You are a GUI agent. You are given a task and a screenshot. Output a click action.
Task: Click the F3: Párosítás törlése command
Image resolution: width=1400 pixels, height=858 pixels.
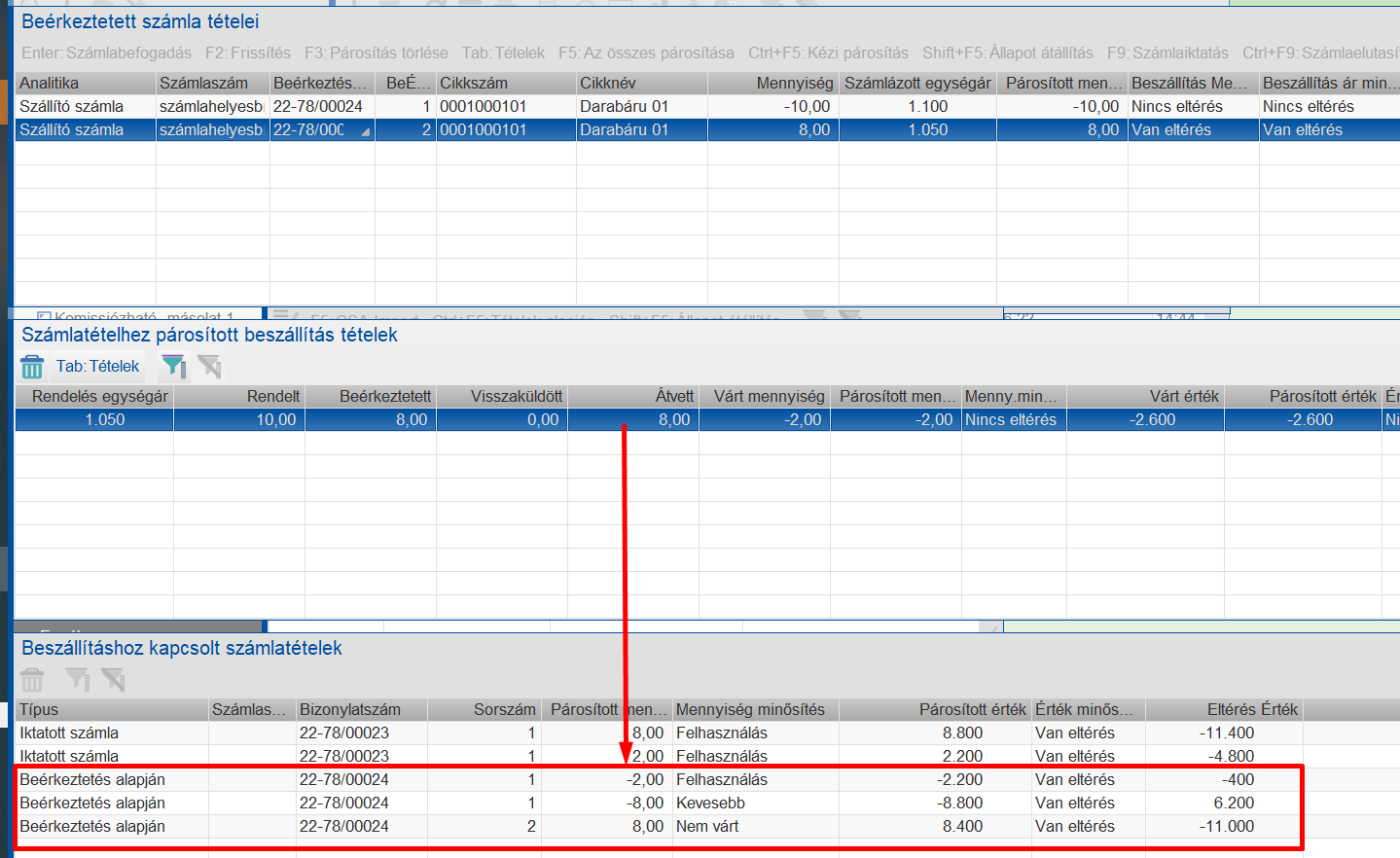(x=377, y=53)
